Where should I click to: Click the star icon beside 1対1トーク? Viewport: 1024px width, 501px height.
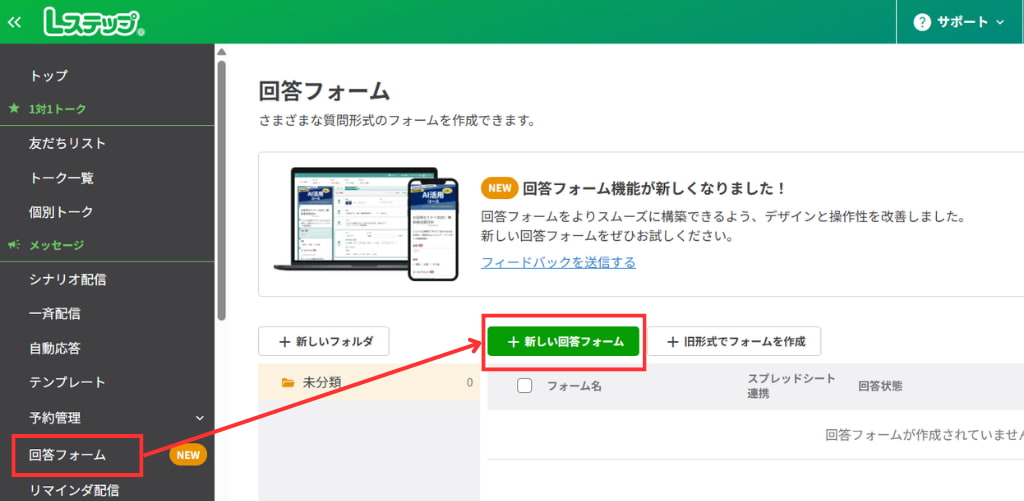coord(14,109)
